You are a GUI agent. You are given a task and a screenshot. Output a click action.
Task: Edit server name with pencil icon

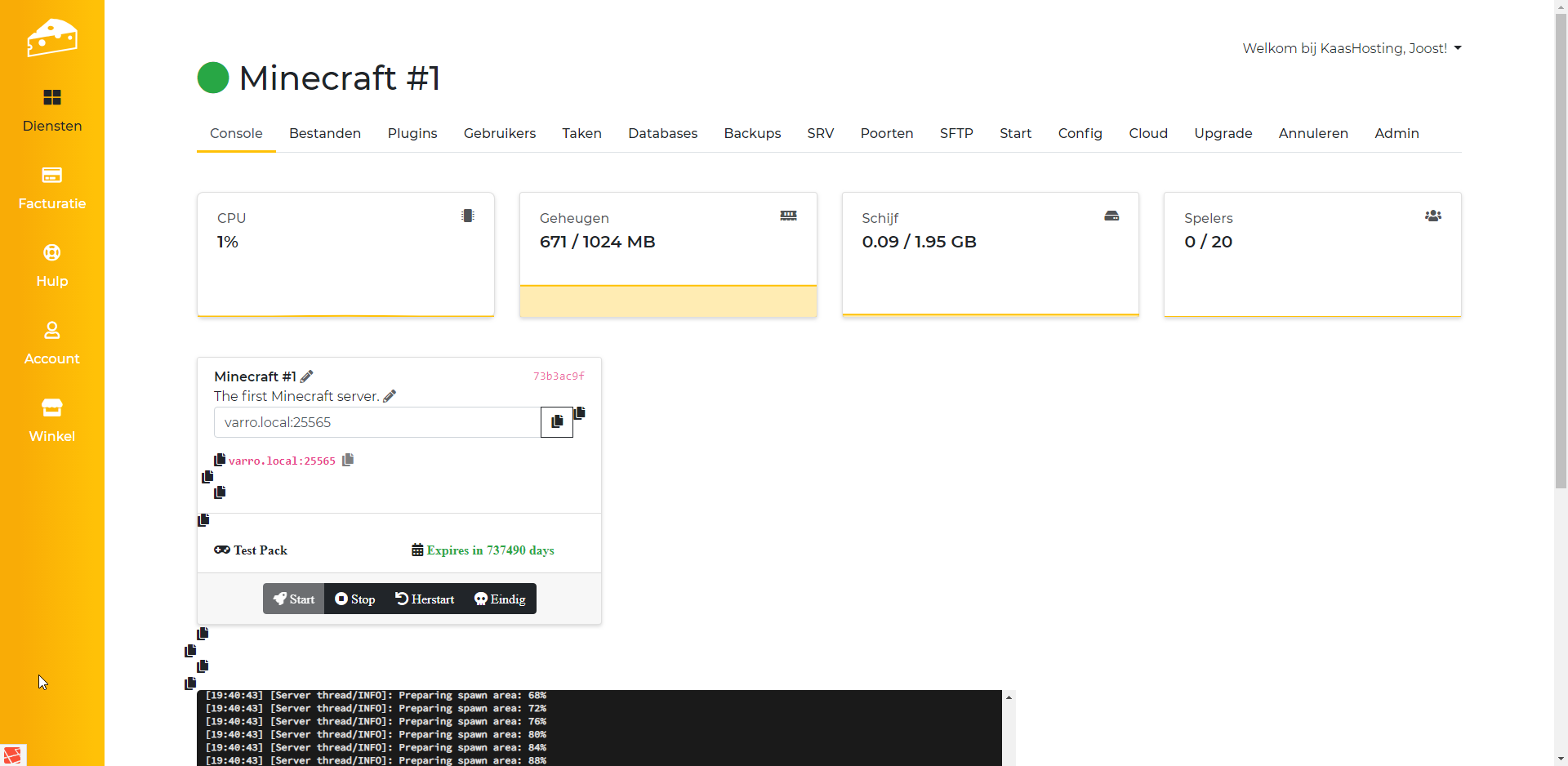(307, 376)
